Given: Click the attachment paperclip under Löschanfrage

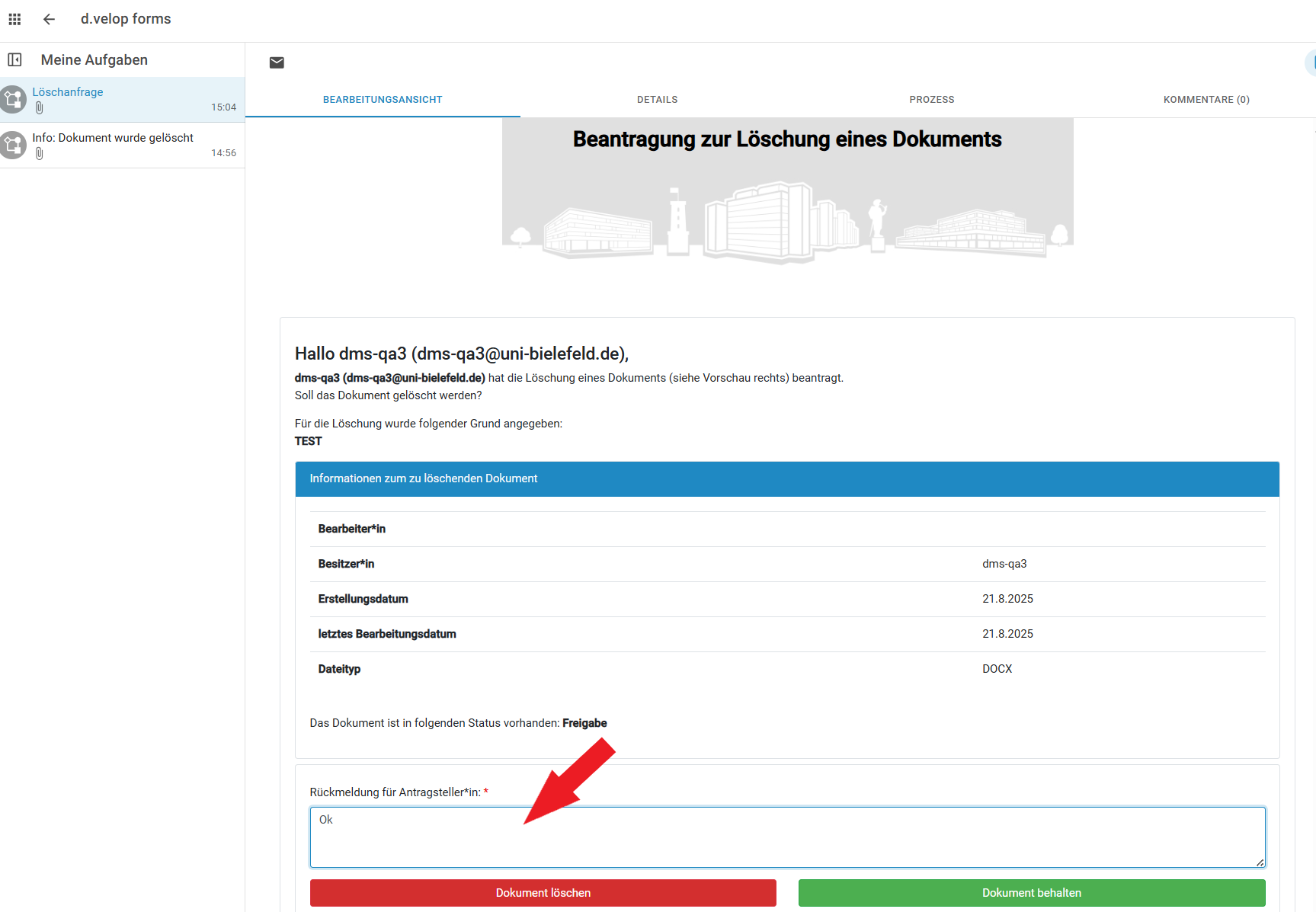Looking at the screenshot, I should (40, 108).
